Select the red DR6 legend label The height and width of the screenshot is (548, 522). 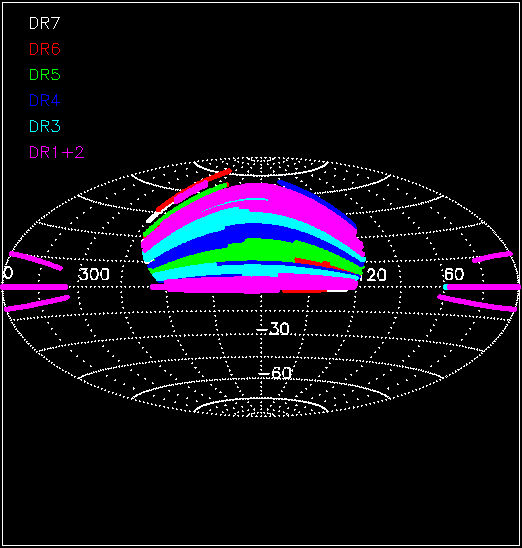[x=45, y=49]
